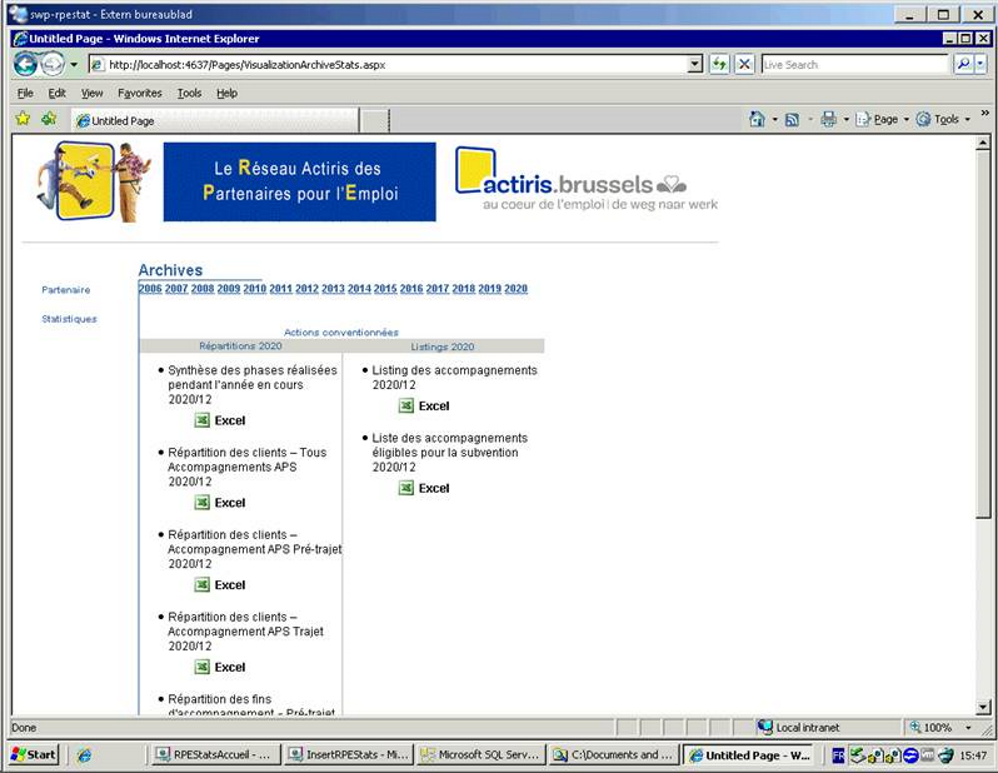
Task: Expand the address bar history dropdown
Action: coord(696,64)
